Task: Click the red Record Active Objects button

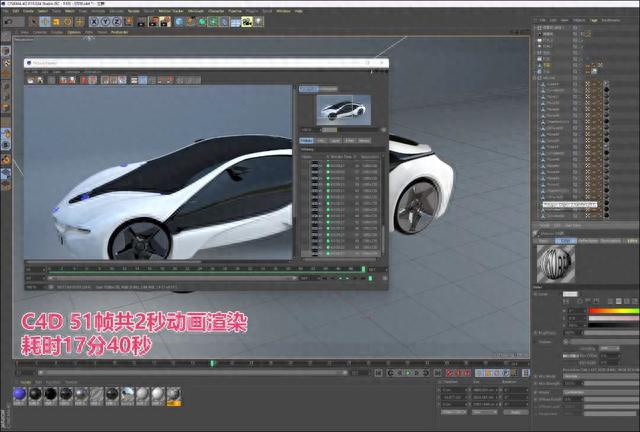Action: click(x=450, y=373)
